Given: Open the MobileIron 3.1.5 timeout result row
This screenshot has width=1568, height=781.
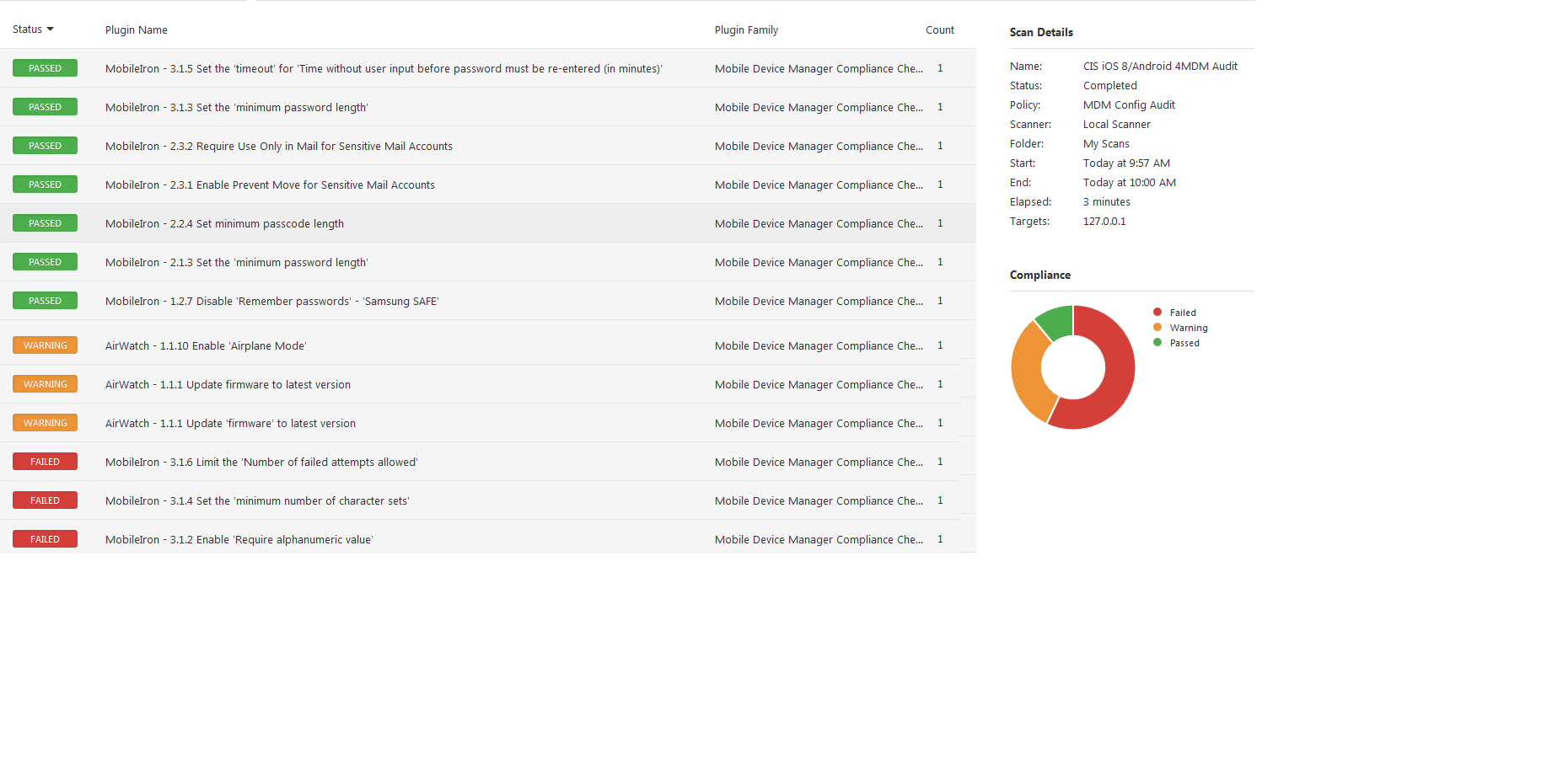Looking at the screenshot, I should (488, 68).
